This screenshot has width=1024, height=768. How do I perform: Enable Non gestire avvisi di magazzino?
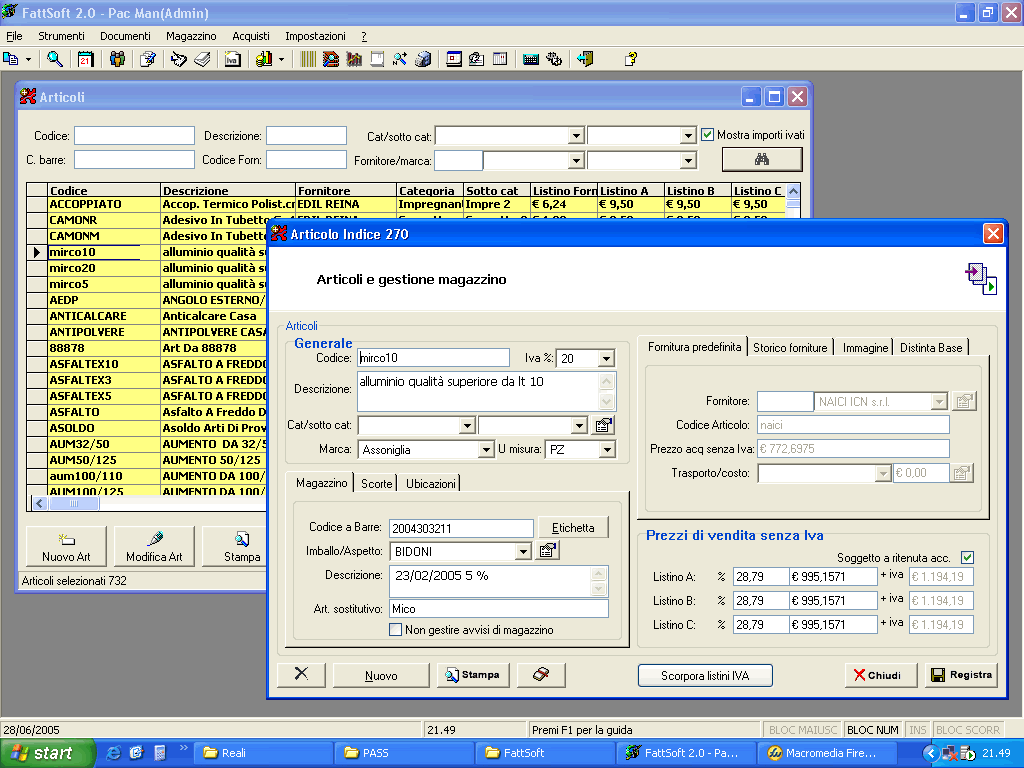pyautogui.click(x=395, y=630)
